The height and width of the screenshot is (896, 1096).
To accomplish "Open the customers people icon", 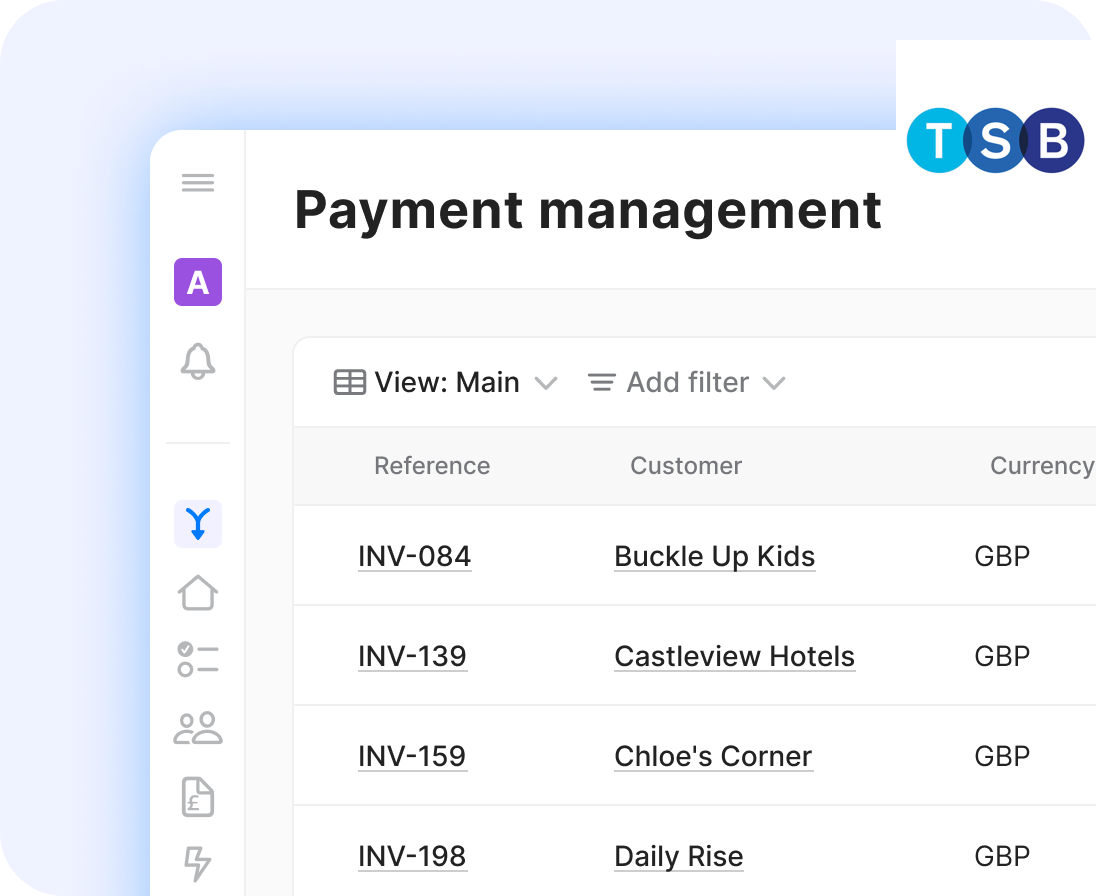I will point(198,728).
